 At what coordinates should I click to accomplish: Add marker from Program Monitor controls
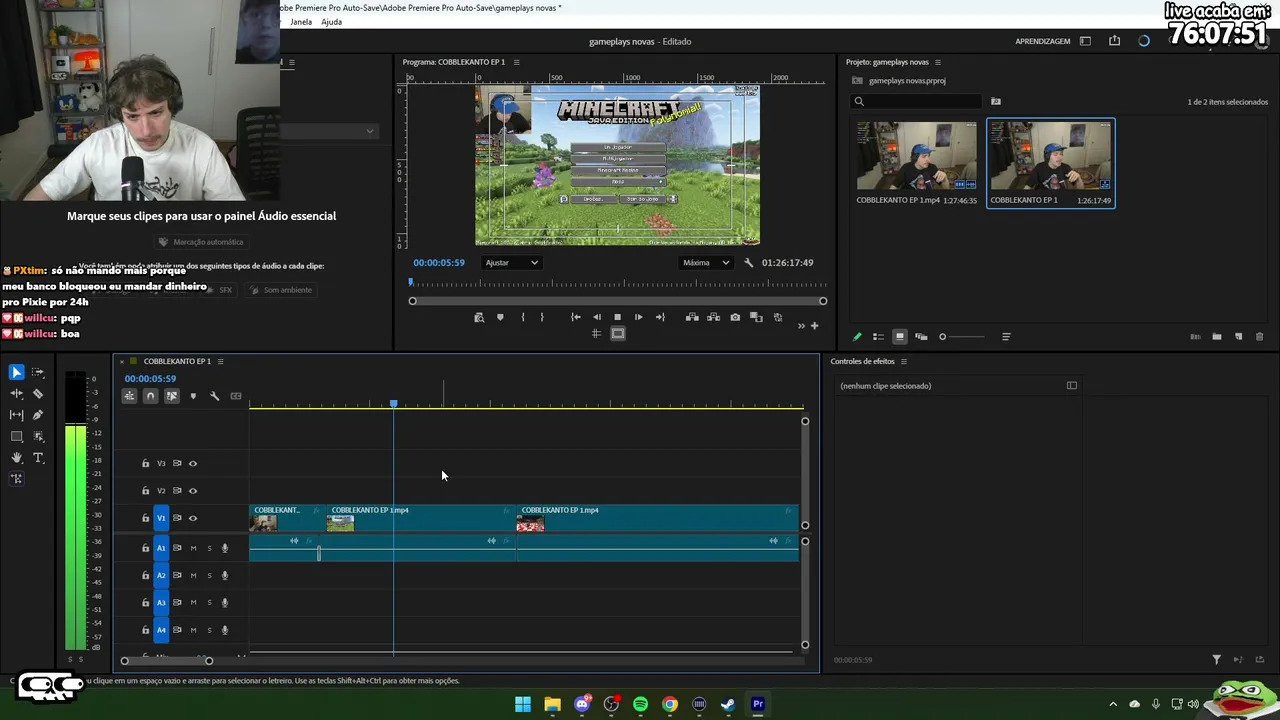500,317
